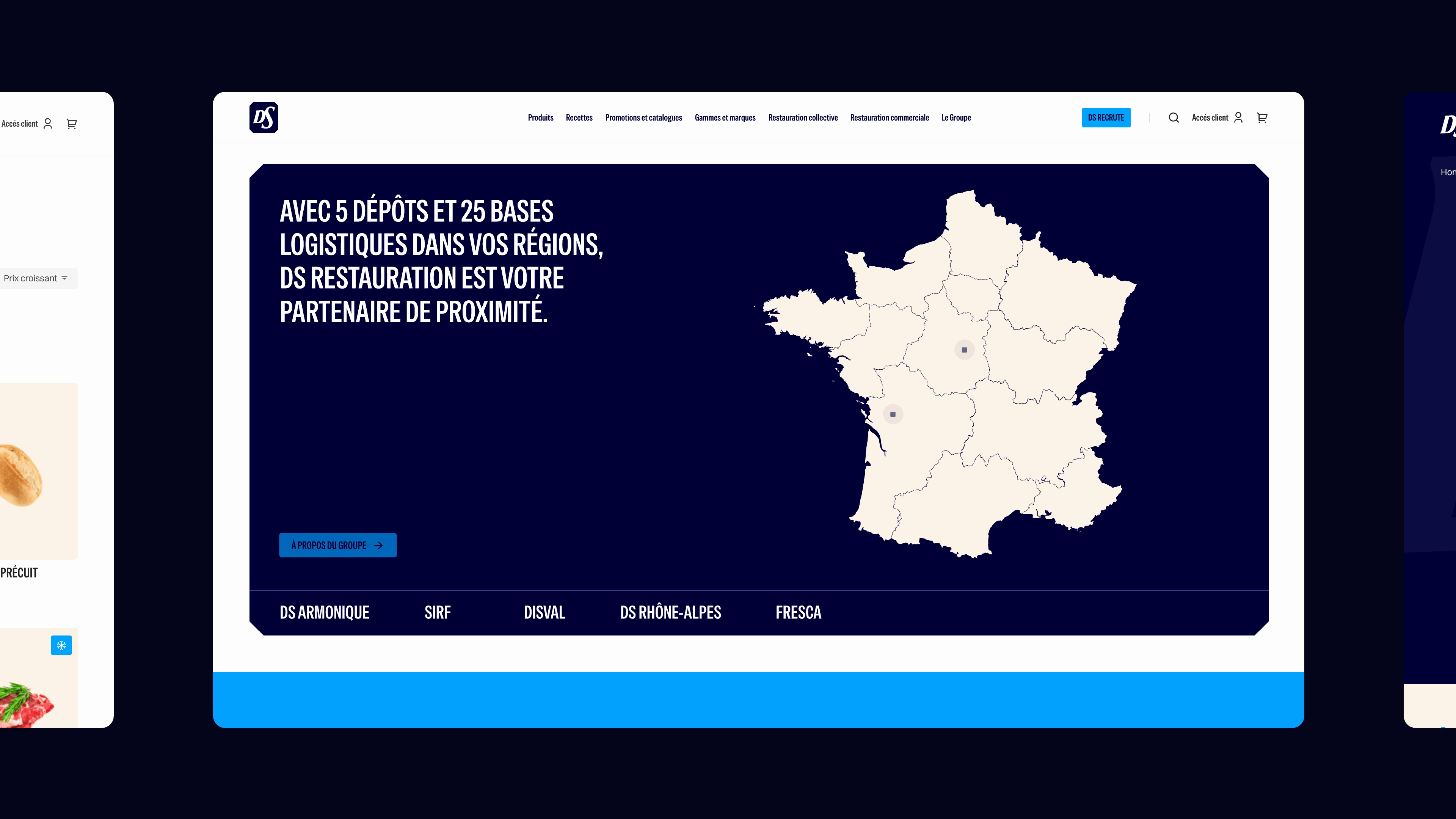Viewport: 1456px width, 819px height.
Task: Open Gammes et marques menu
Action: point(725,118)
